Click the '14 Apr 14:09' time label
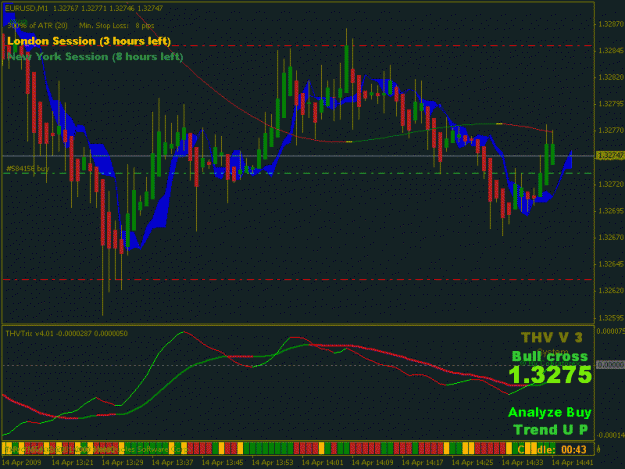The image size is (625, 469). [372, 463]
